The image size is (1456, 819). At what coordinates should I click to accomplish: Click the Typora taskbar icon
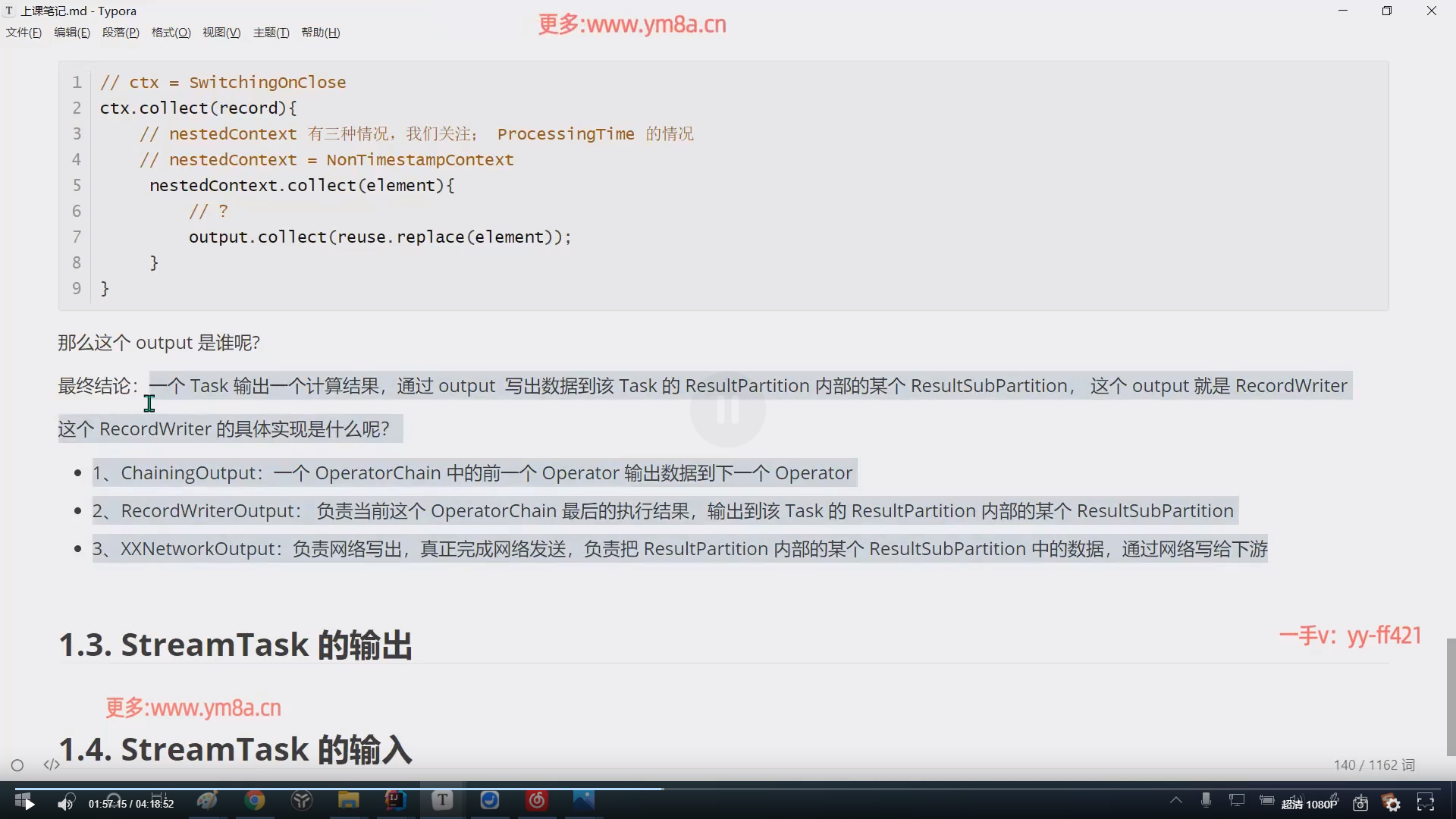pyautogui.click(x=442, y=800)
